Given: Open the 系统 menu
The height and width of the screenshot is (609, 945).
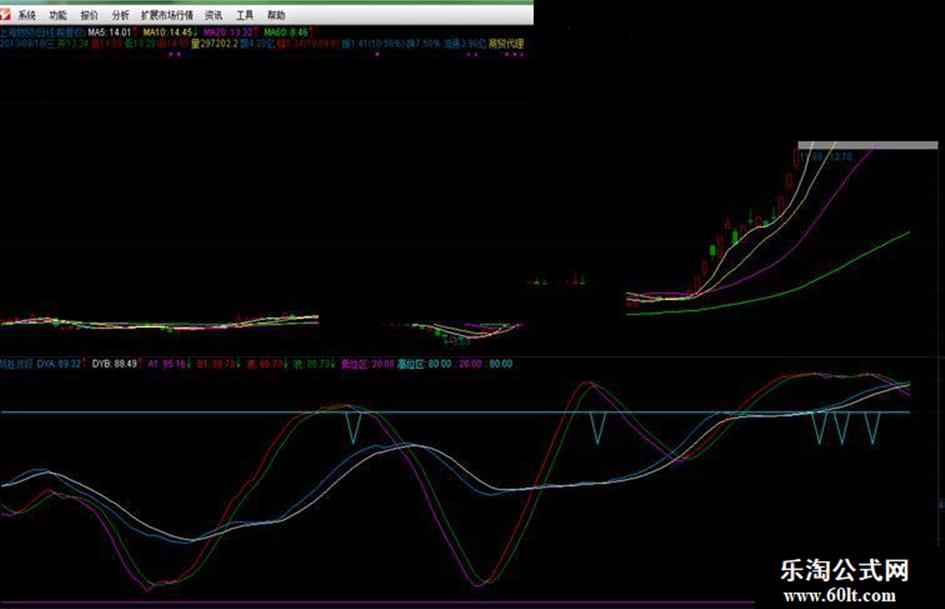Looking at the screenshot, I should click(x=27, y=15).
